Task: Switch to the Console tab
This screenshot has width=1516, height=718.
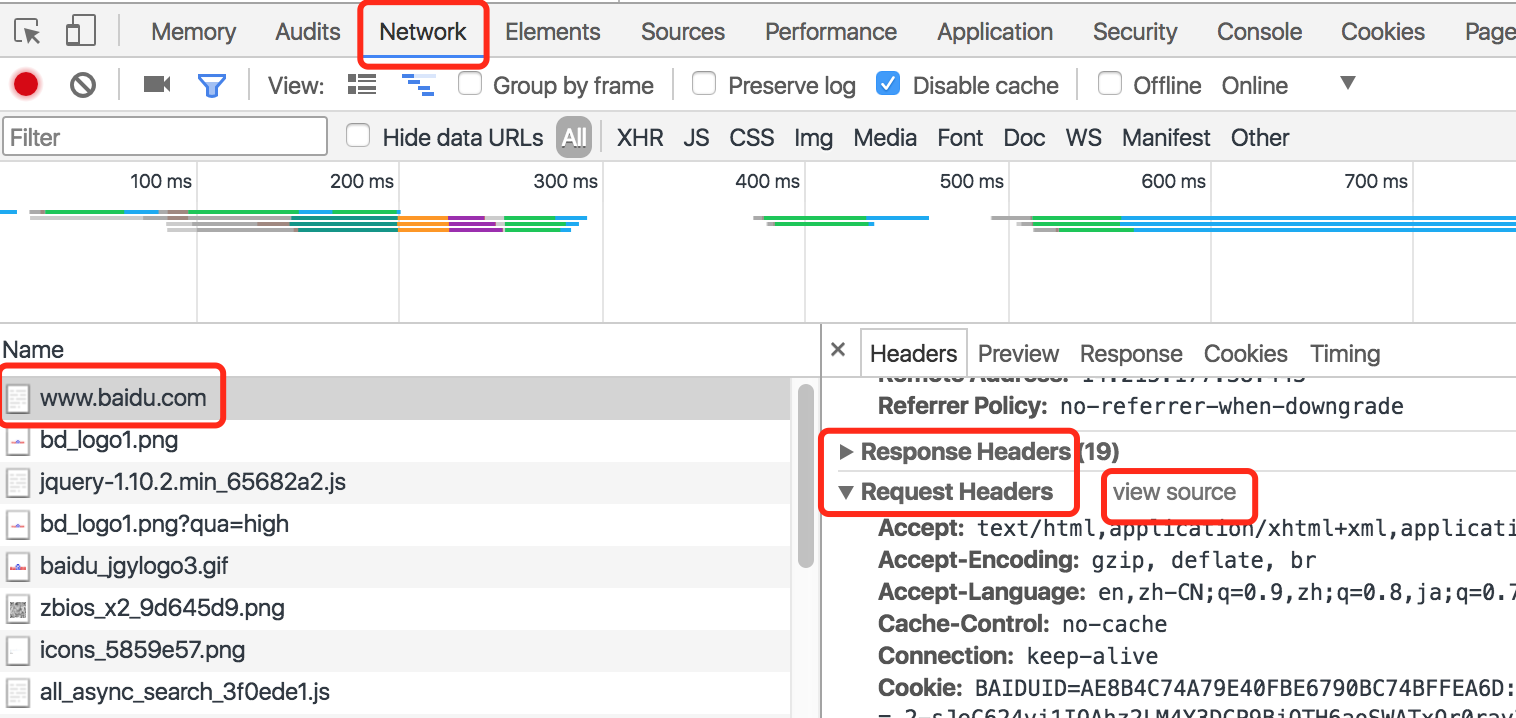Action: 1259,32
